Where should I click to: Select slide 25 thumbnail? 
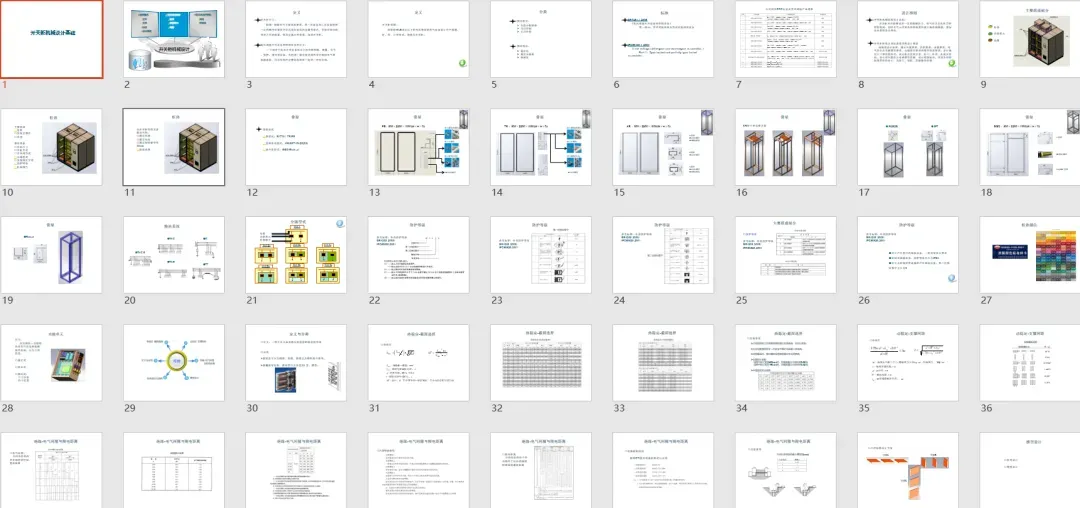click(x=786, y=255)
